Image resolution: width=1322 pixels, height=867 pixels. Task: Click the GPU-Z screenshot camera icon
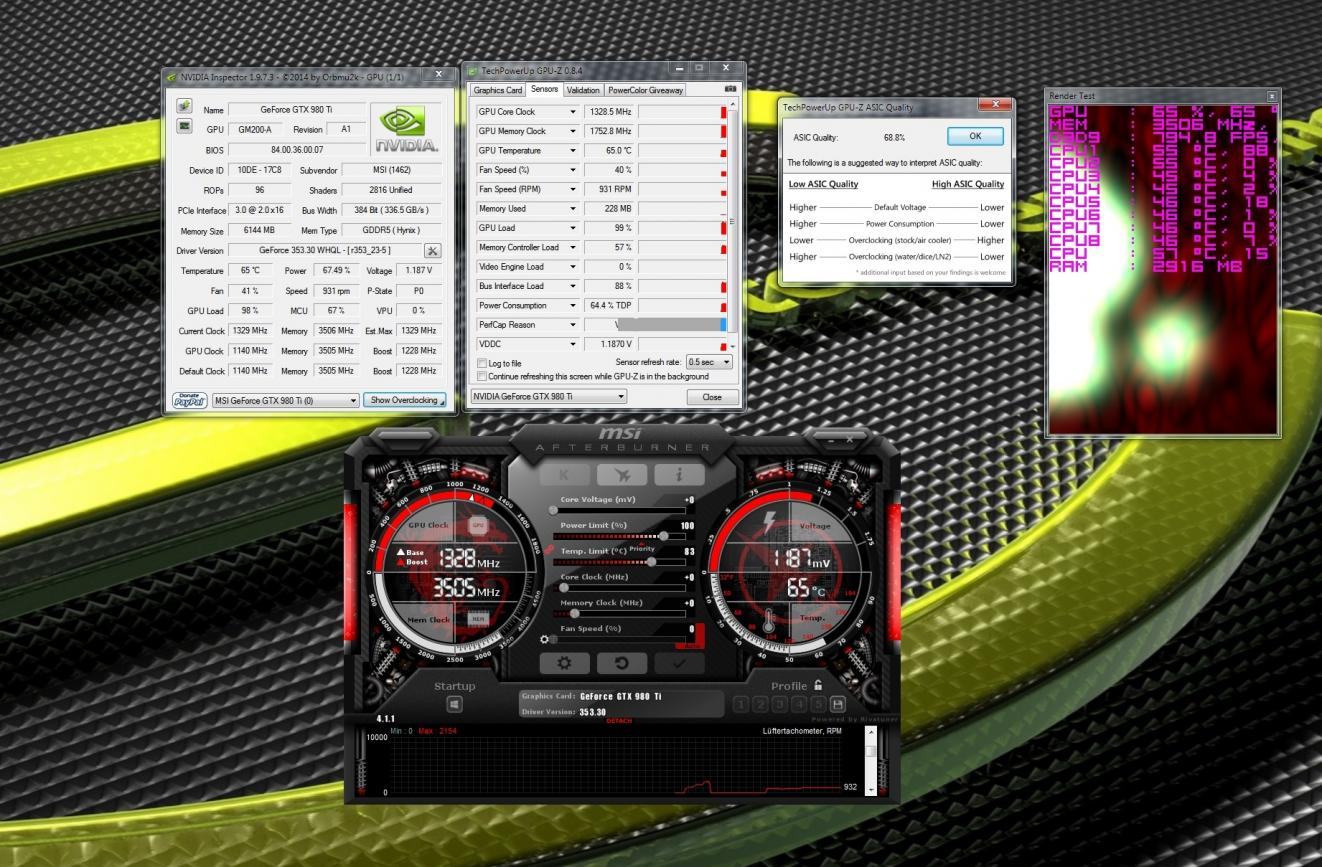pos(730,89)
